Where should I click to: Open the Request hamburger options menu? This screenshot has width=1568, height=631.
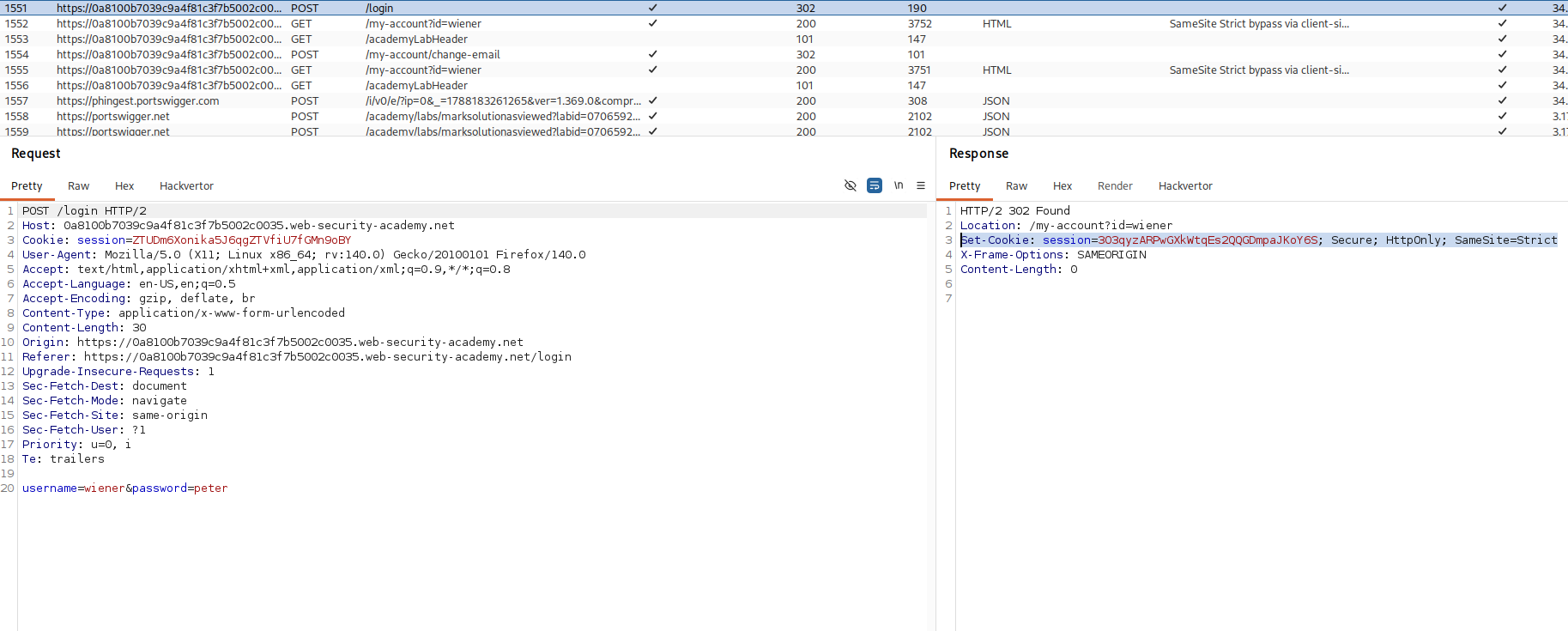(921, 185)
